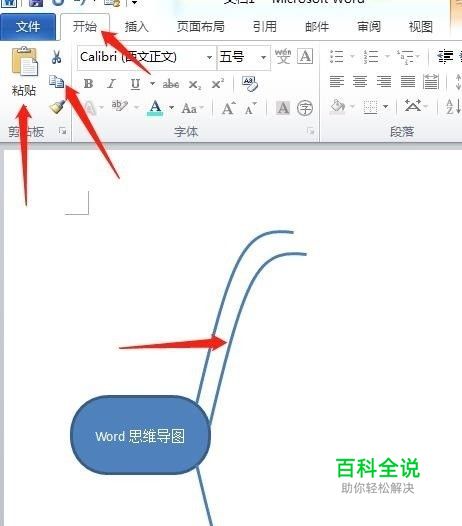Toggle Bold formatting

89,84
